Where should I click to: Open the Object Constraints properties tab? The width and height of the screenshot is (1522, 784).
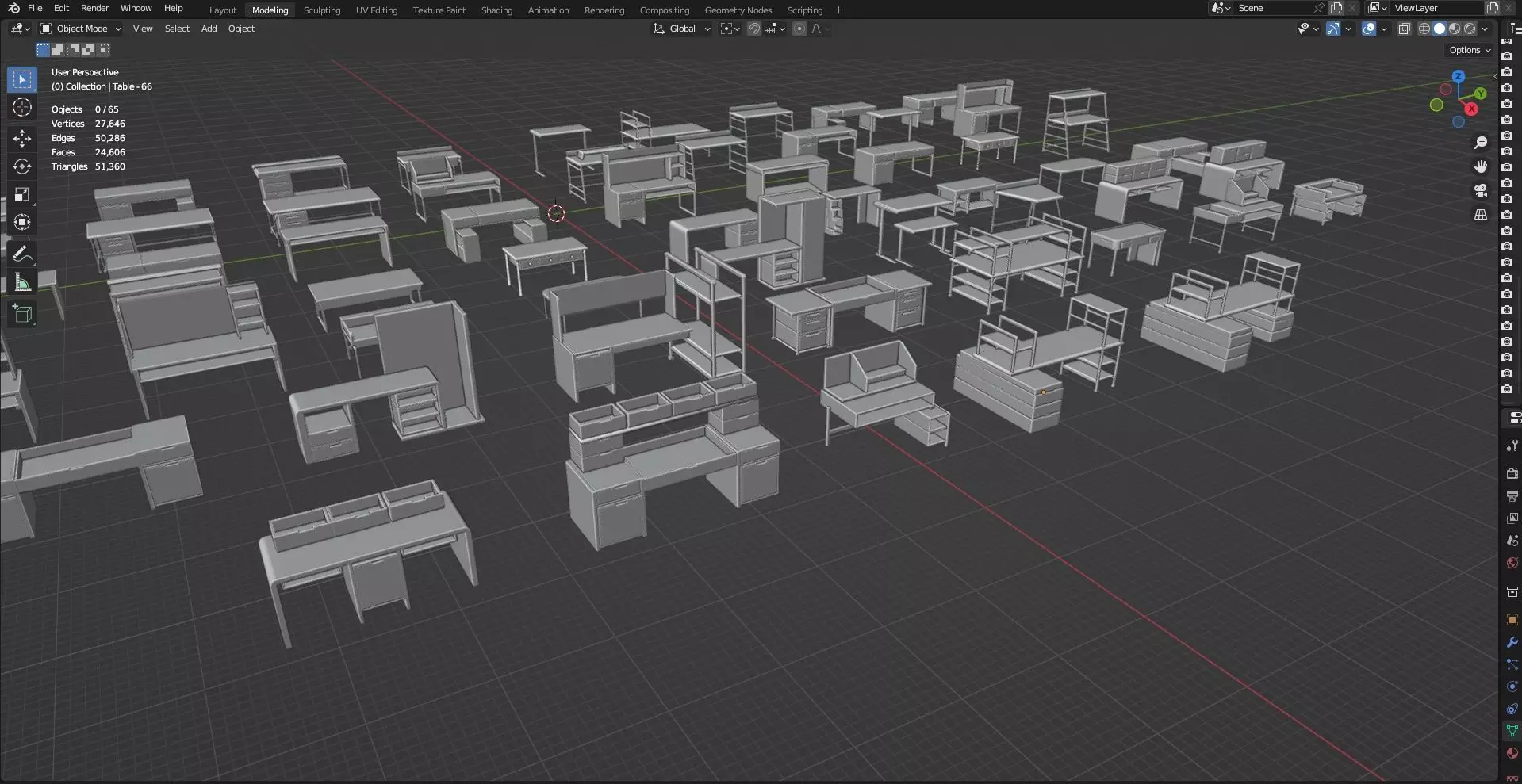coord(1512,709)
